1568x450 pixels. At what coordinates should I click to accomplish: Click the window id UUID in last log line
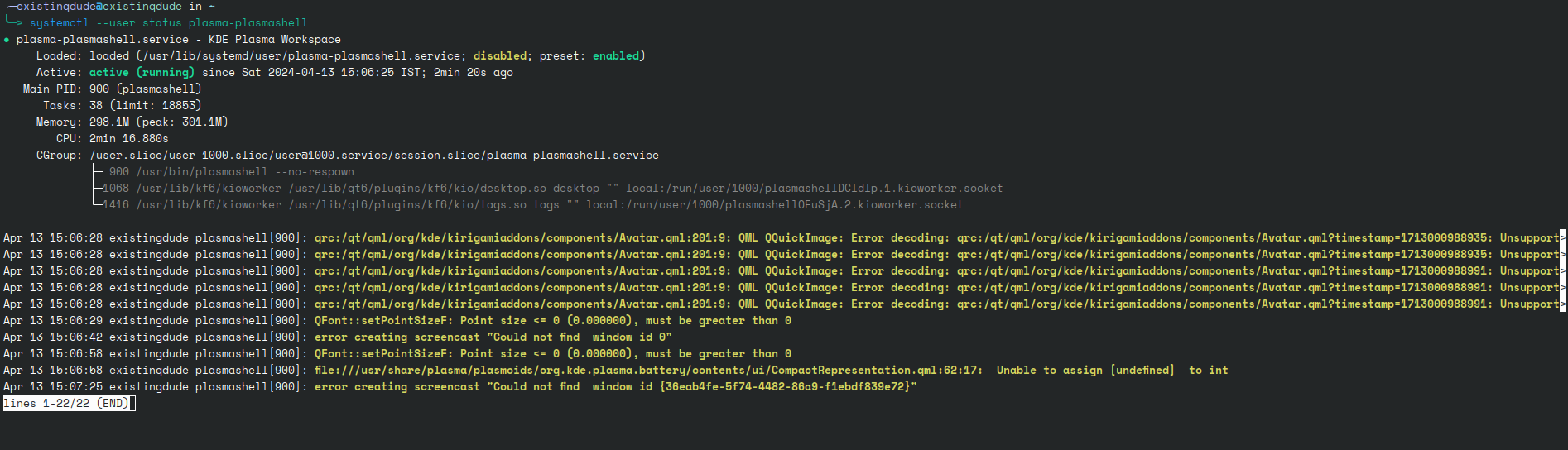(x=785, y=386)
